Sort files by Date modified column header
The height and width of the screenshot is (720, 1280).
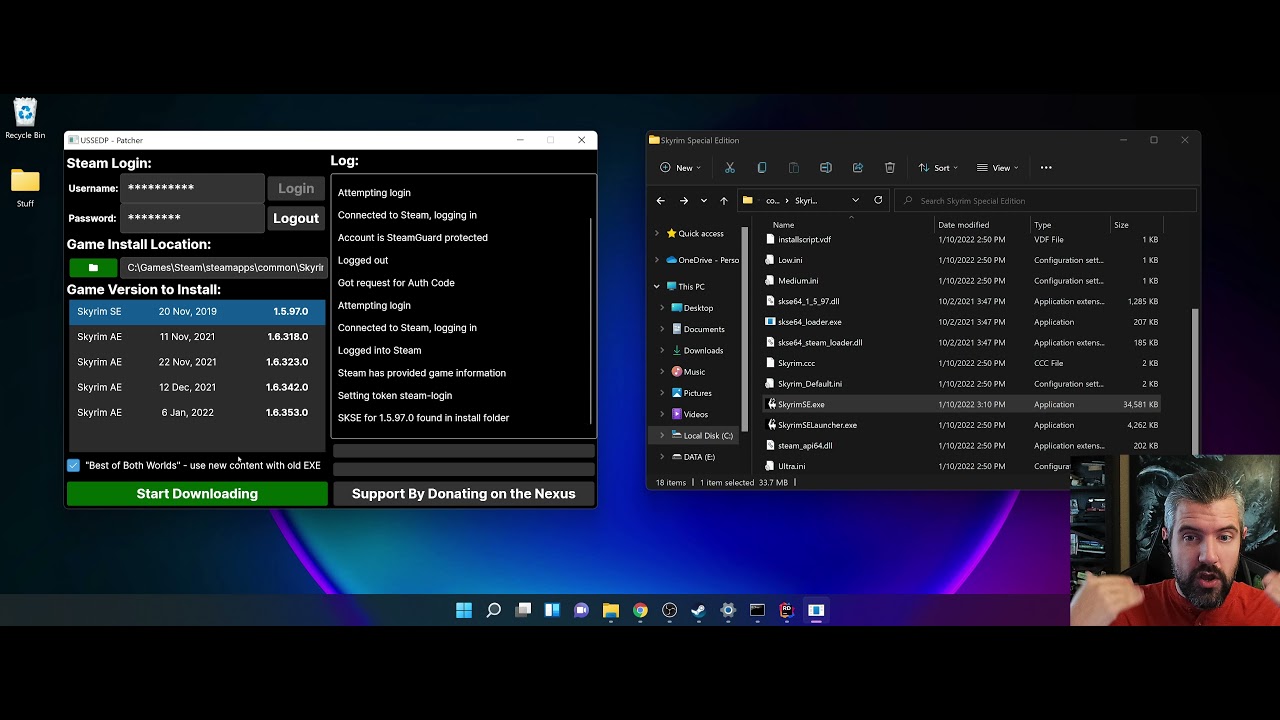pyautogui.click(x=964, y=225)
